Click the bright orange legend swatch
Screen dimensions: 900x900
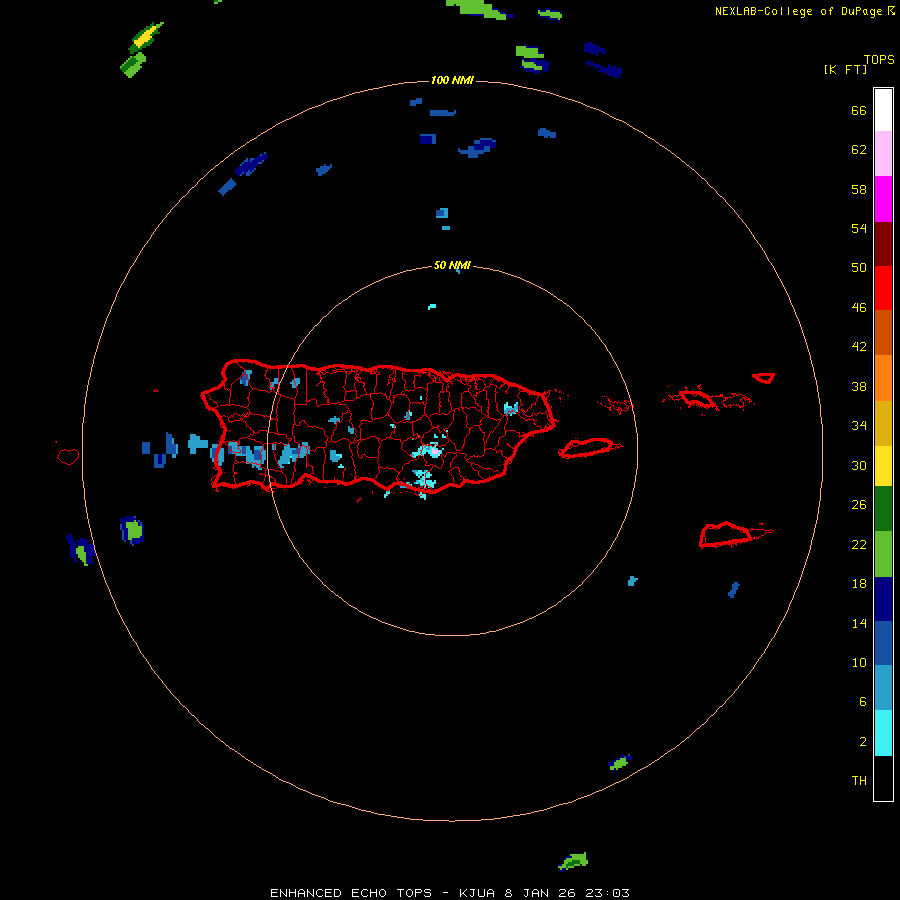tap(883, 378)
